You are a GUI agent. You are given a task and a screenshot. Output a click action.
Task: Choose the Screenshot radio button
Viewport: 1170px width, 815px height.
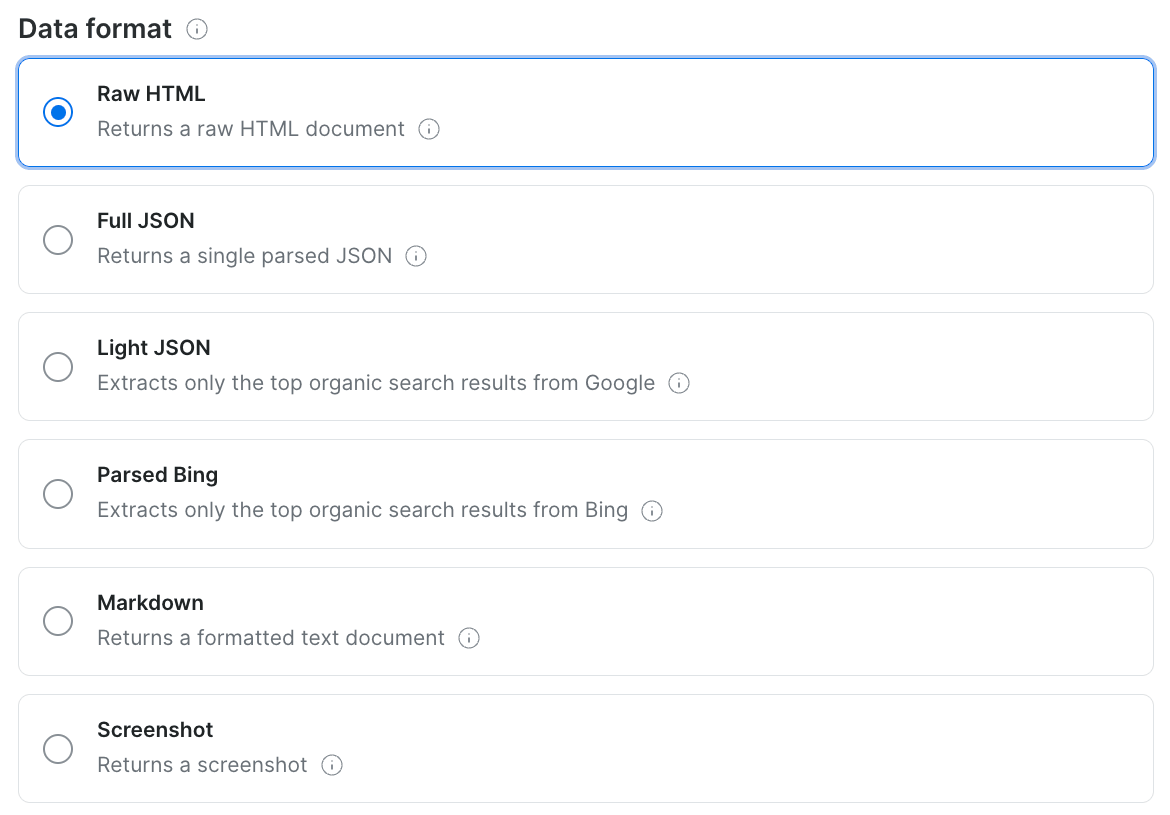[58, 749]
